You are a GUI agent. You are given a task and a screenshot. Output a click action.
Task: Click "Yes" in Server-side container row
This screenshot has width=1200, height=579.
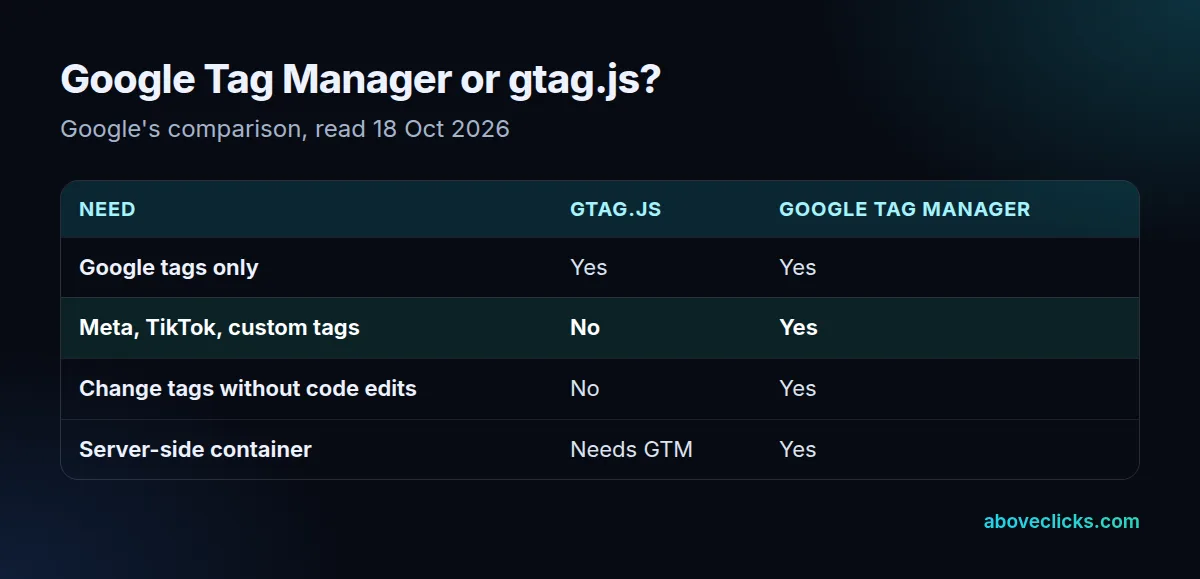(x=798, y=449)
